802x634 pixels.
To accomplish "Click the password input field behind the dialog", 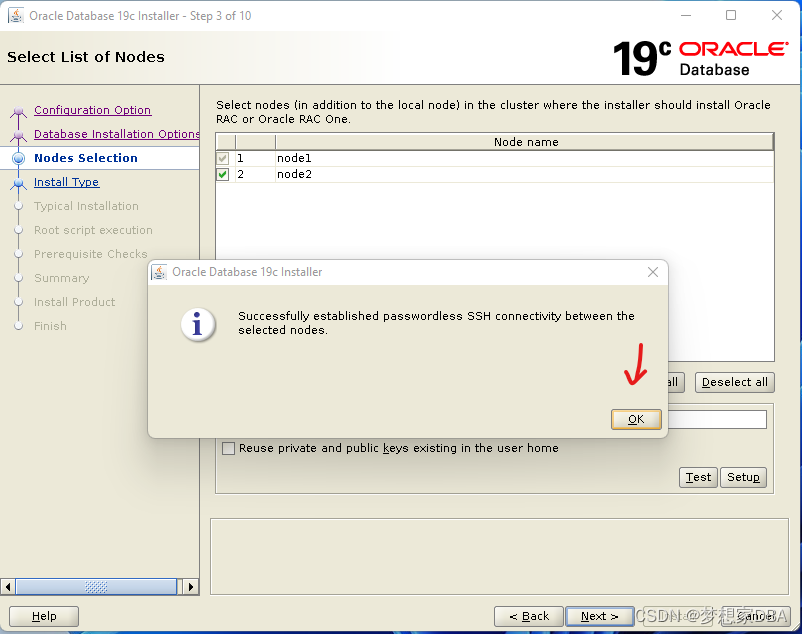I will pyautogui.click(x=717, y=420).
